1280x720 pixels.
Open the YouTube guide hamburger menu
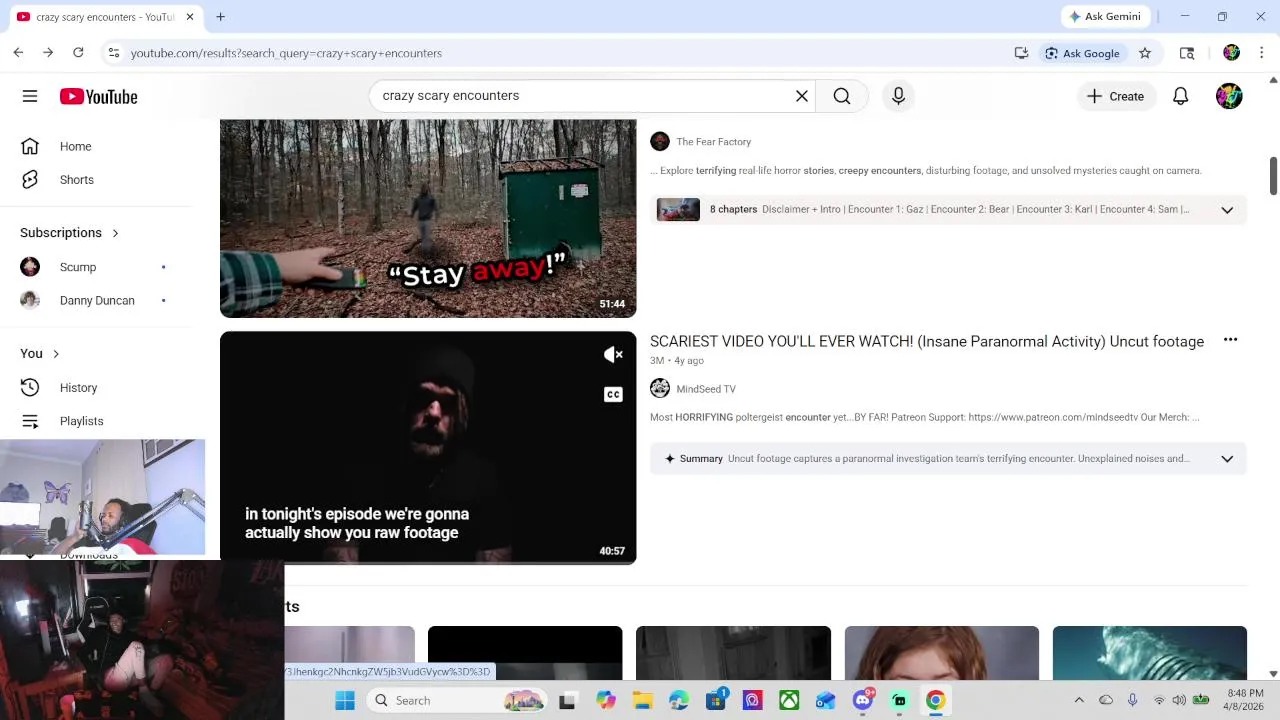point(30,96)
